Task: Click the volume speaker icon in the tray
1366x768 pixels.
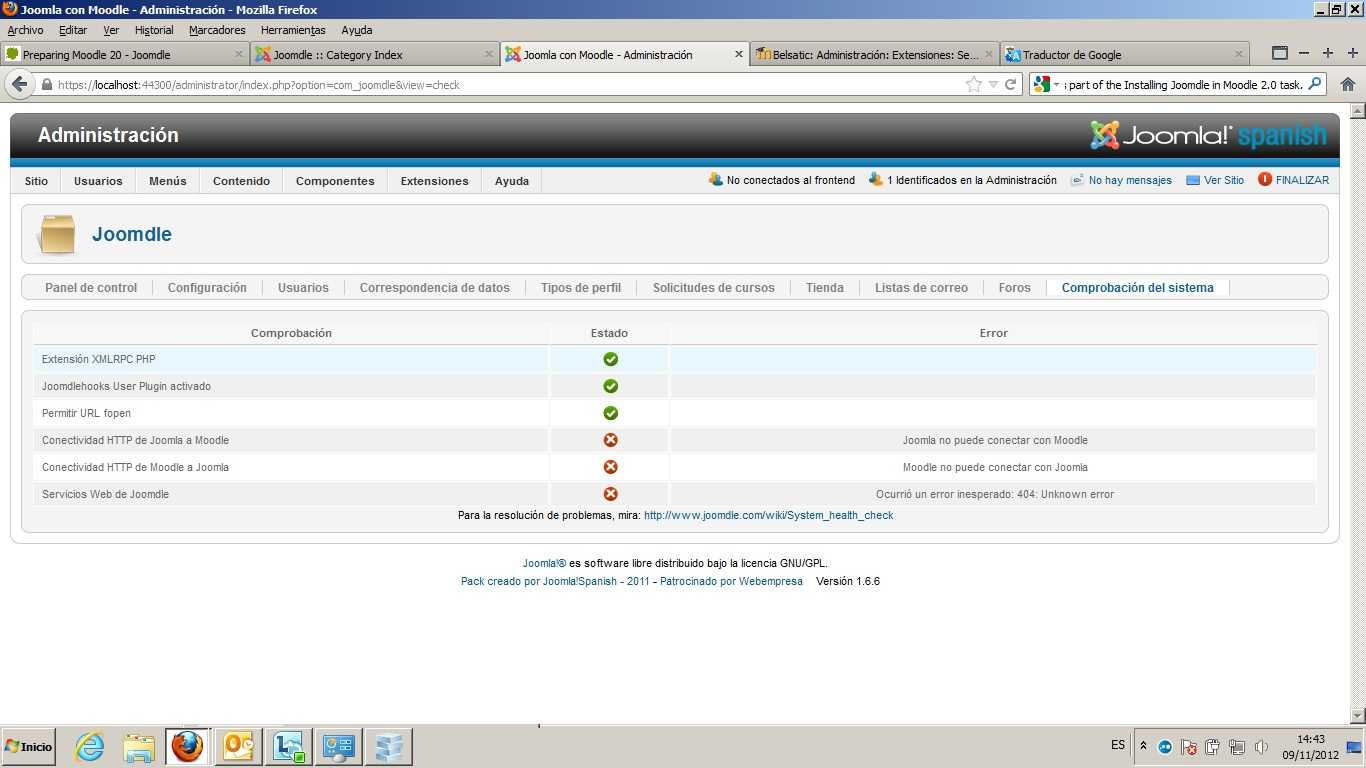Action: click(1261, 747)
